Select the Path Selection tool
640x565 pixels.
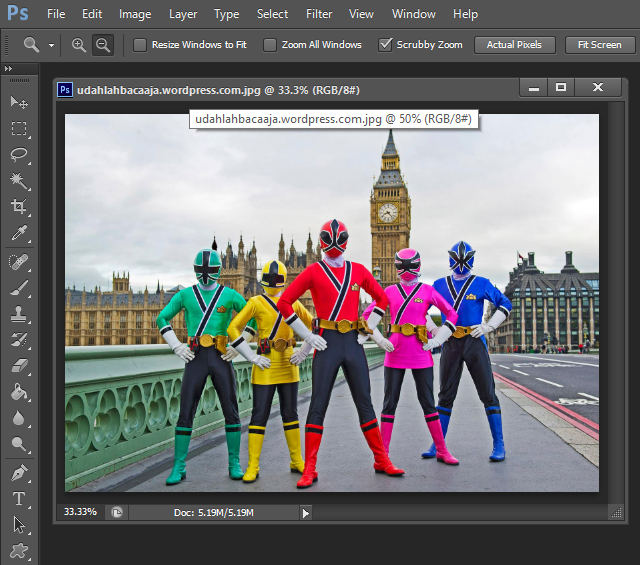(19, 525)
